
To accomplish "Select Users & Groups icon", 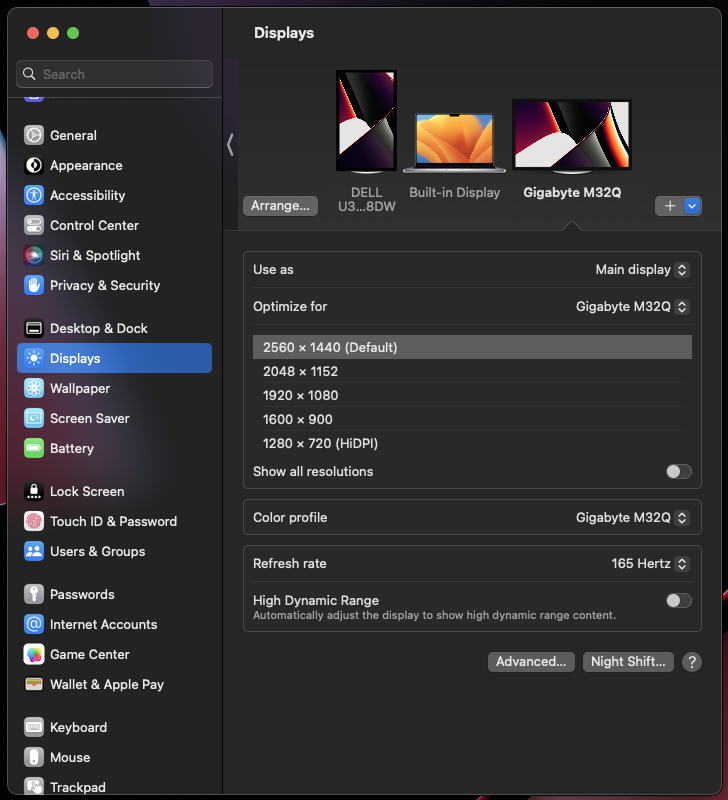I will pyautogui.click(x=34, y=551).
